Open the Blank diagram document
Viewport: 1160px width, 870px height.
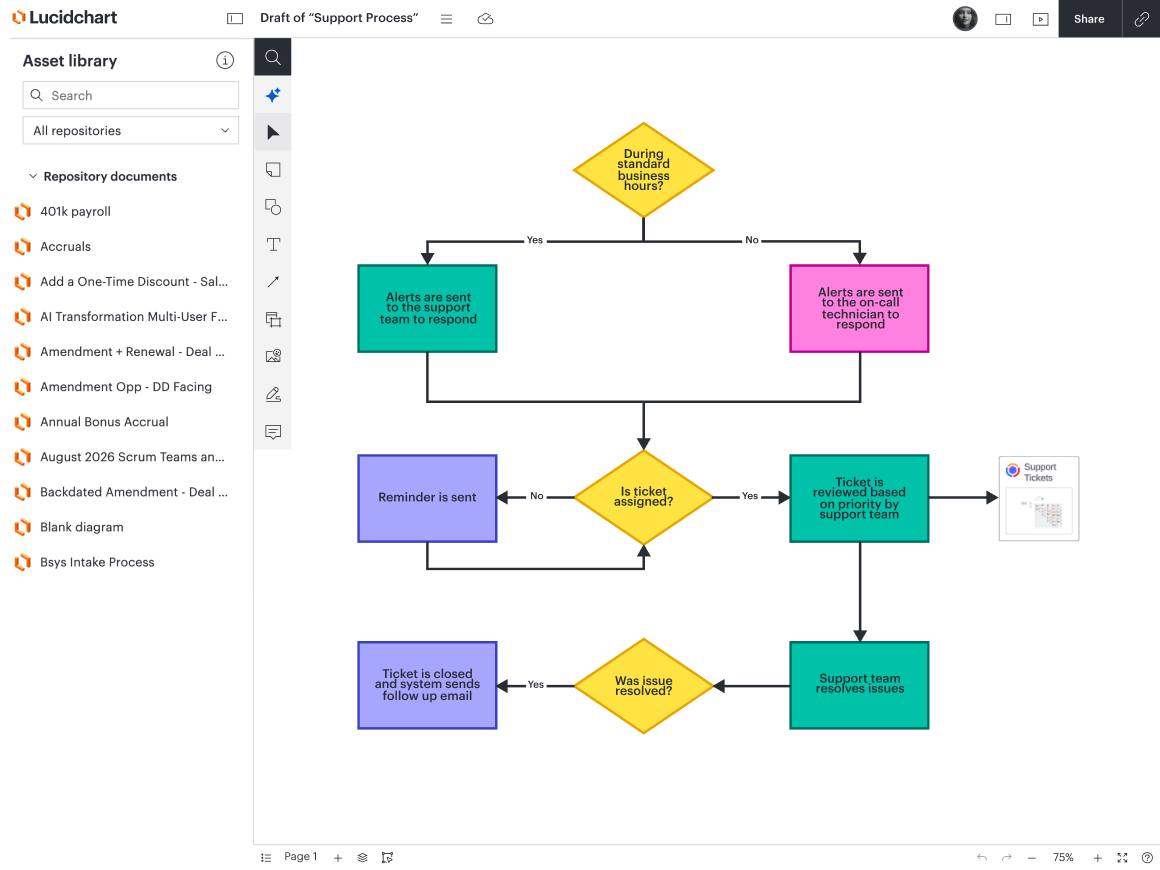coord(81,527)
